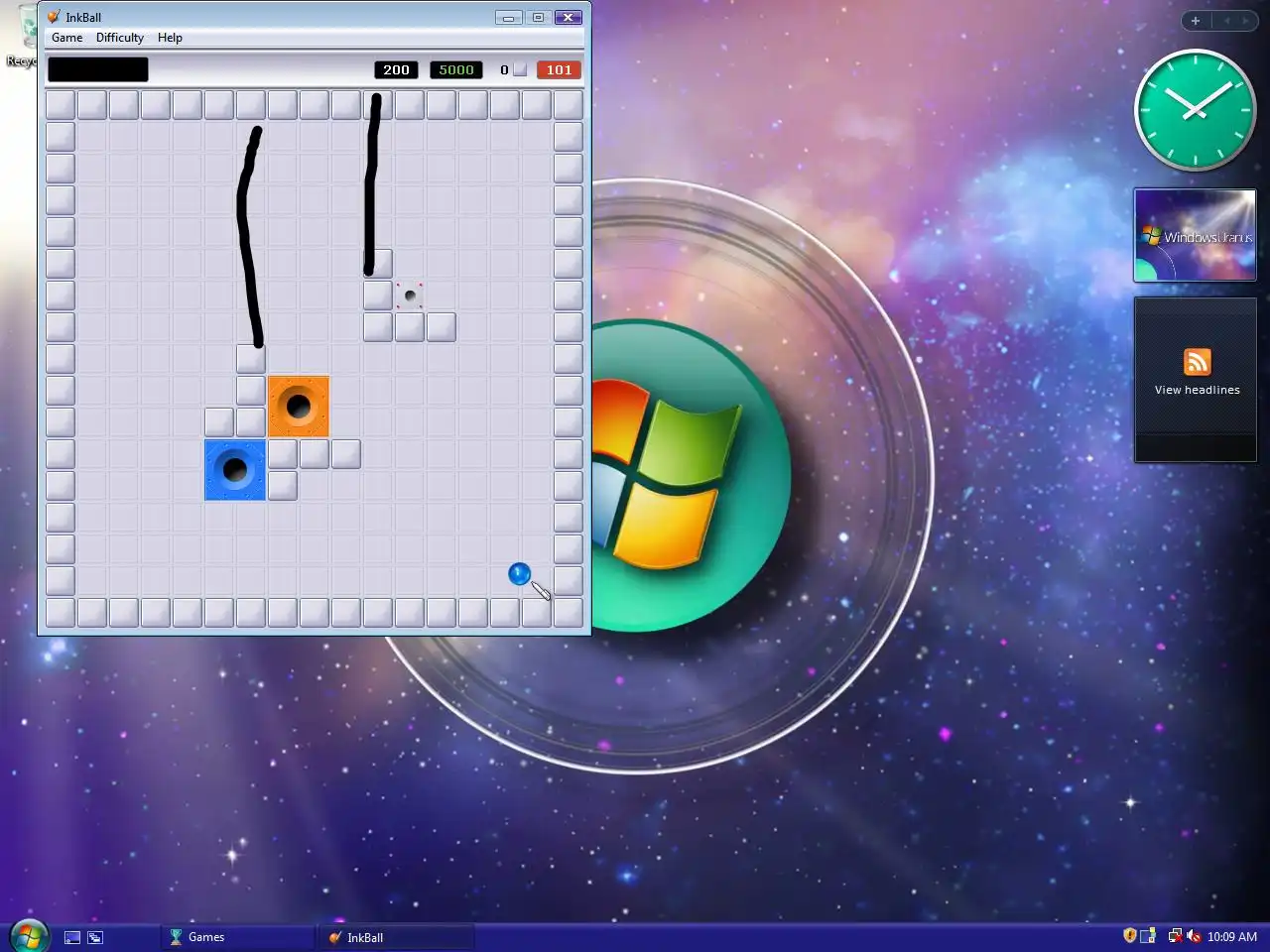The width and height of the screenshot is (1270, 952).
Task: Click the analog clock gadget
Action: (1196, 110)
